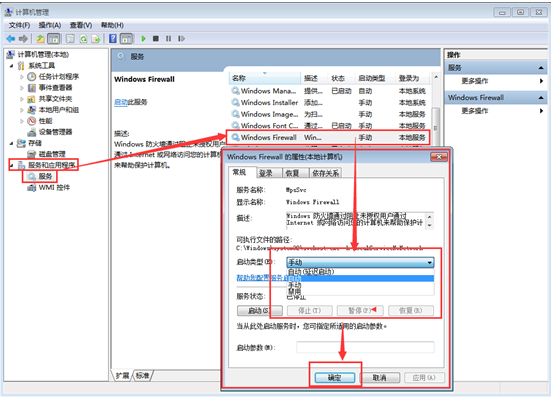Select the Windows Installer service row
551x397 pixels.
[329, 103]
